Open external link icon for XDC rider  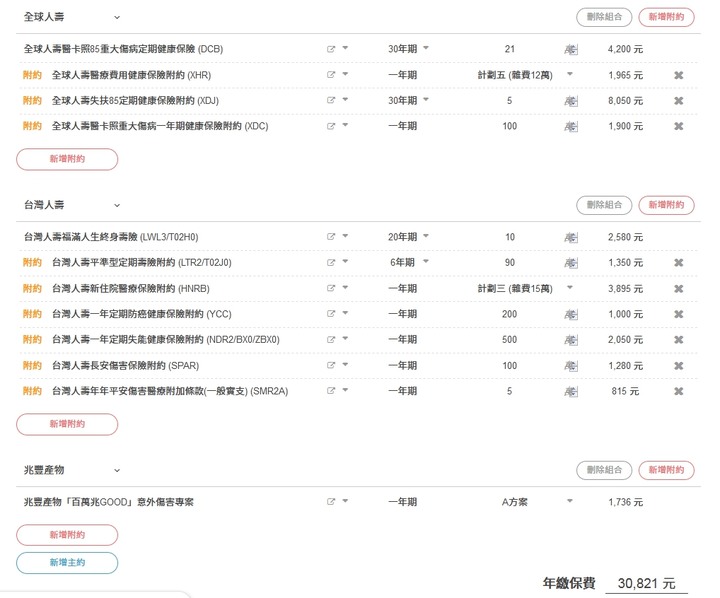[331, 126]
